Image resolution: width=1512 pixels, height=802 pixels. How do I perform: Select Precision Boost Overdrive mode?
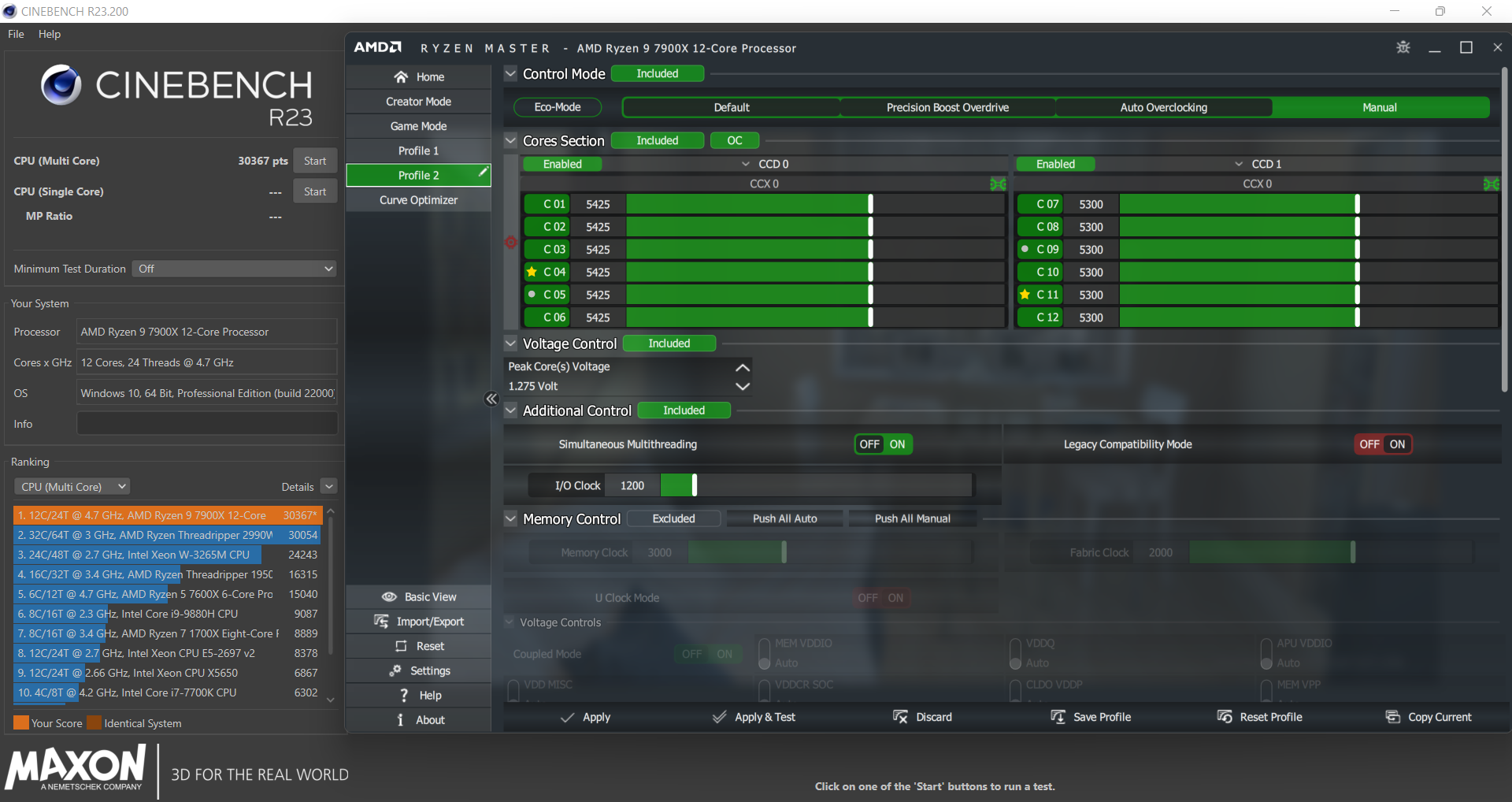tap(947, 107)
